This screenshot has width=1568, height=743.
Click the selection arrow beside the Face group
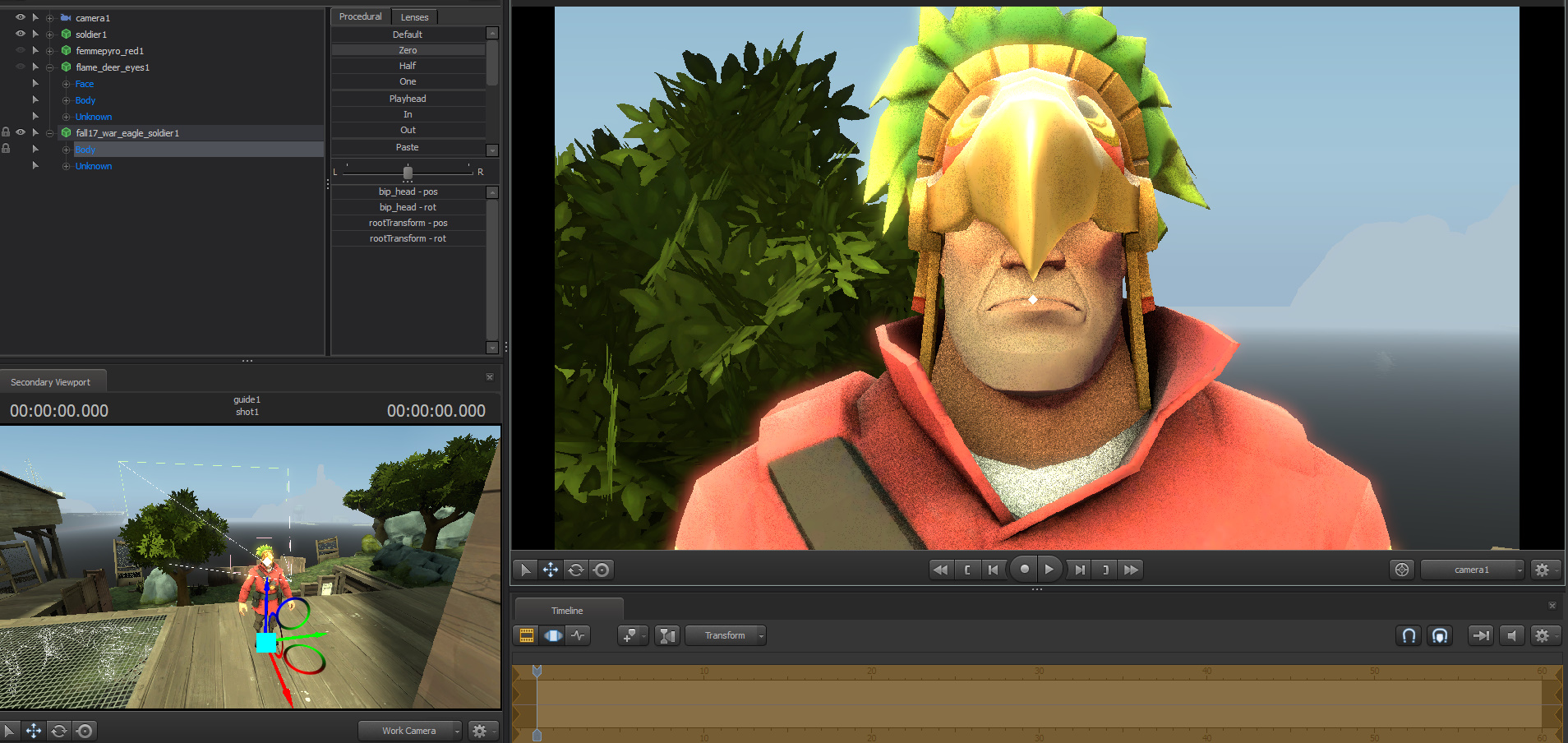point(35,84)
